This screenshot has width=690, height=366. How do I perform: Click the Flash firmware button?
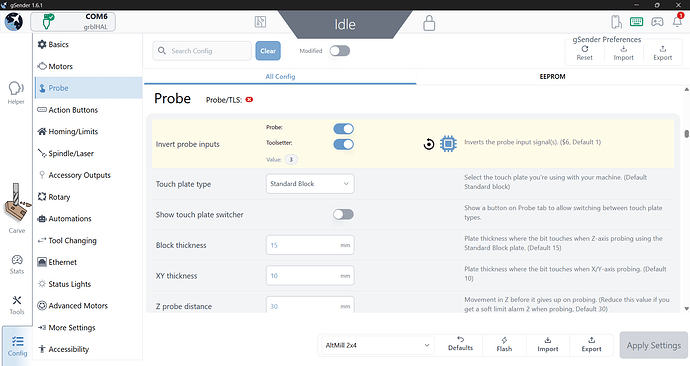pyautogui.click(x=504, y=344)
